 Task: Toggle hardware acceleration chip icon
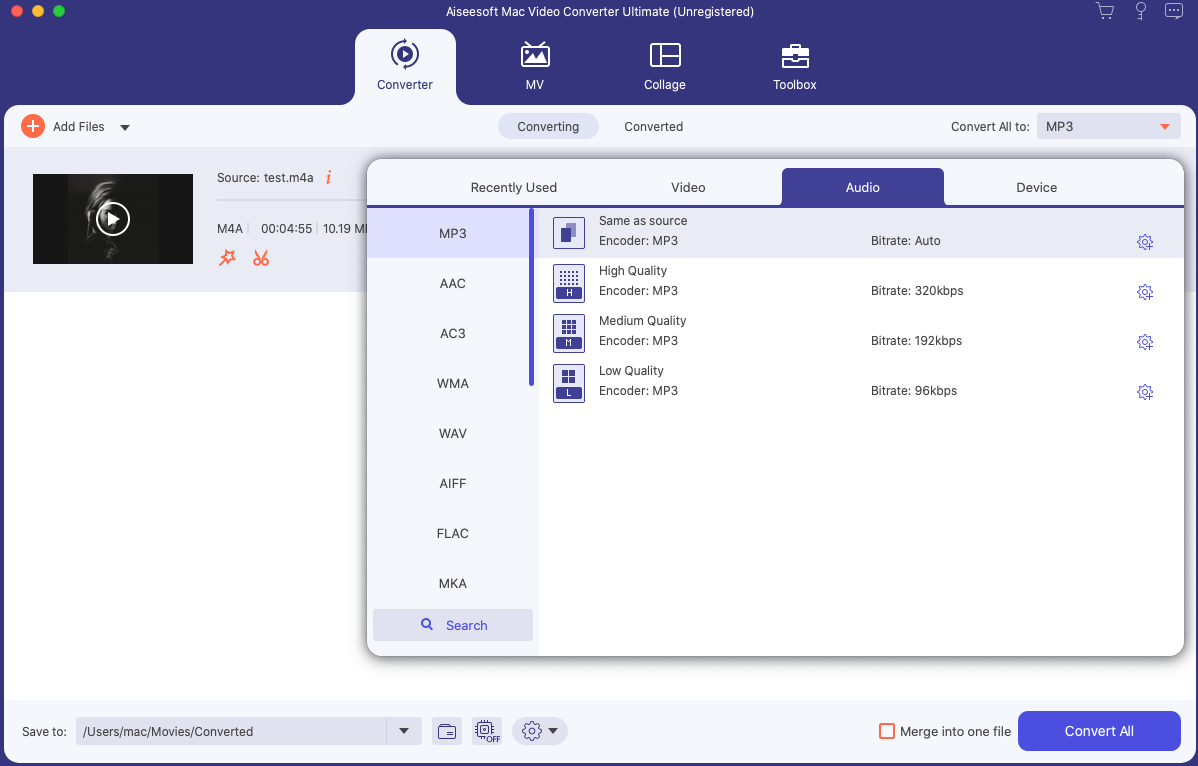click(487, 731)
